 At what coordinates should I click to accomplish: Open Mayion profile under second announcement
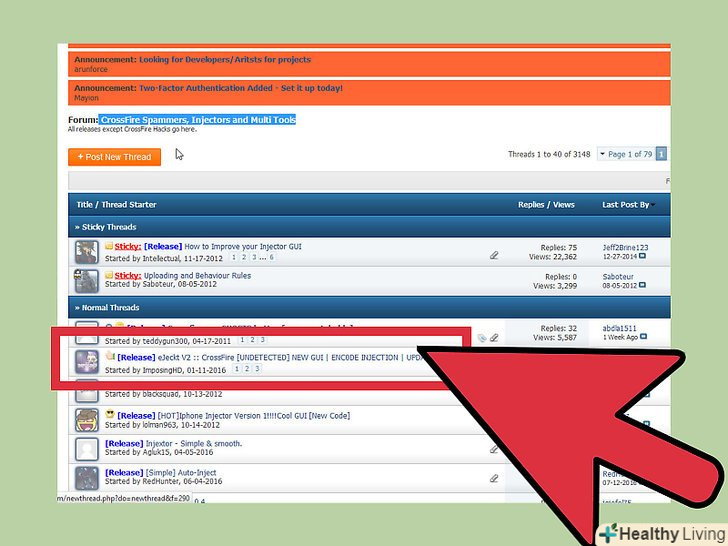point(86,98)
